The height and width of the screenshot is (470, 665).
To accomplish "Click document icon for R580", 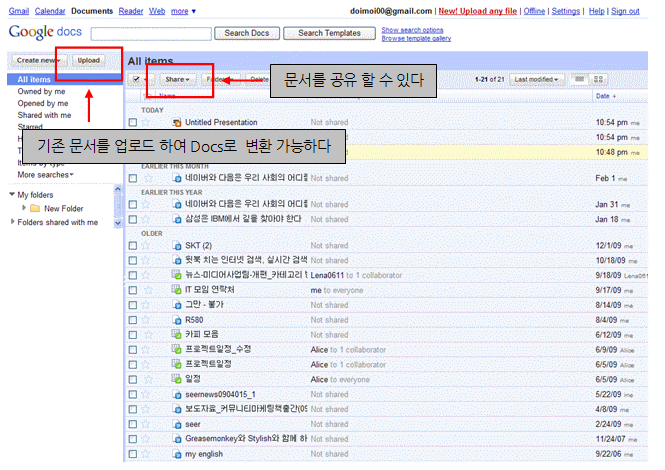I will [x=177, y=320].
